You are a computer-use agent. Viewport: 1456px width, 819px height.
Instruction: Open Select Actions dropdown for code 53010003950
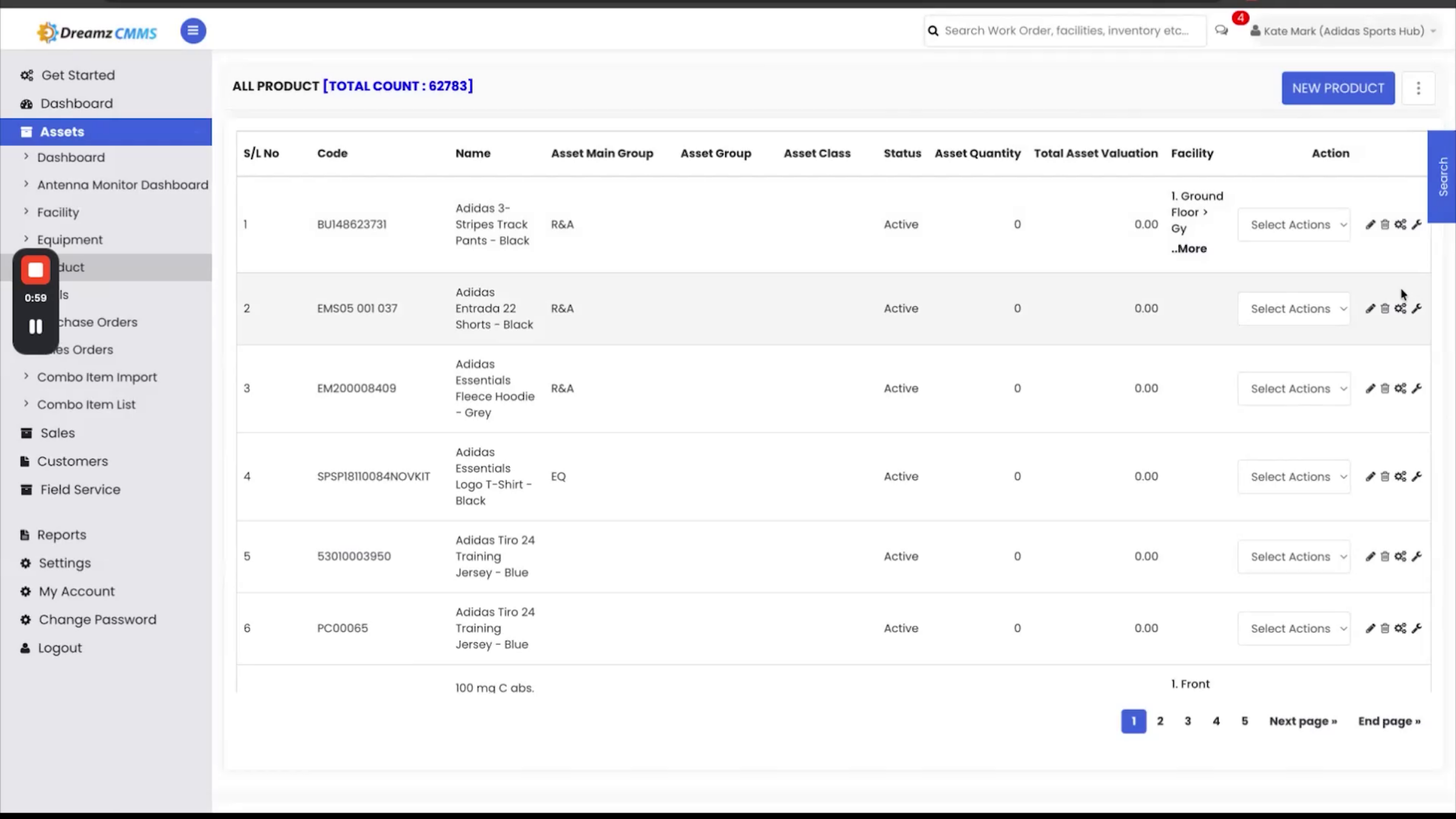point(1294,556)
